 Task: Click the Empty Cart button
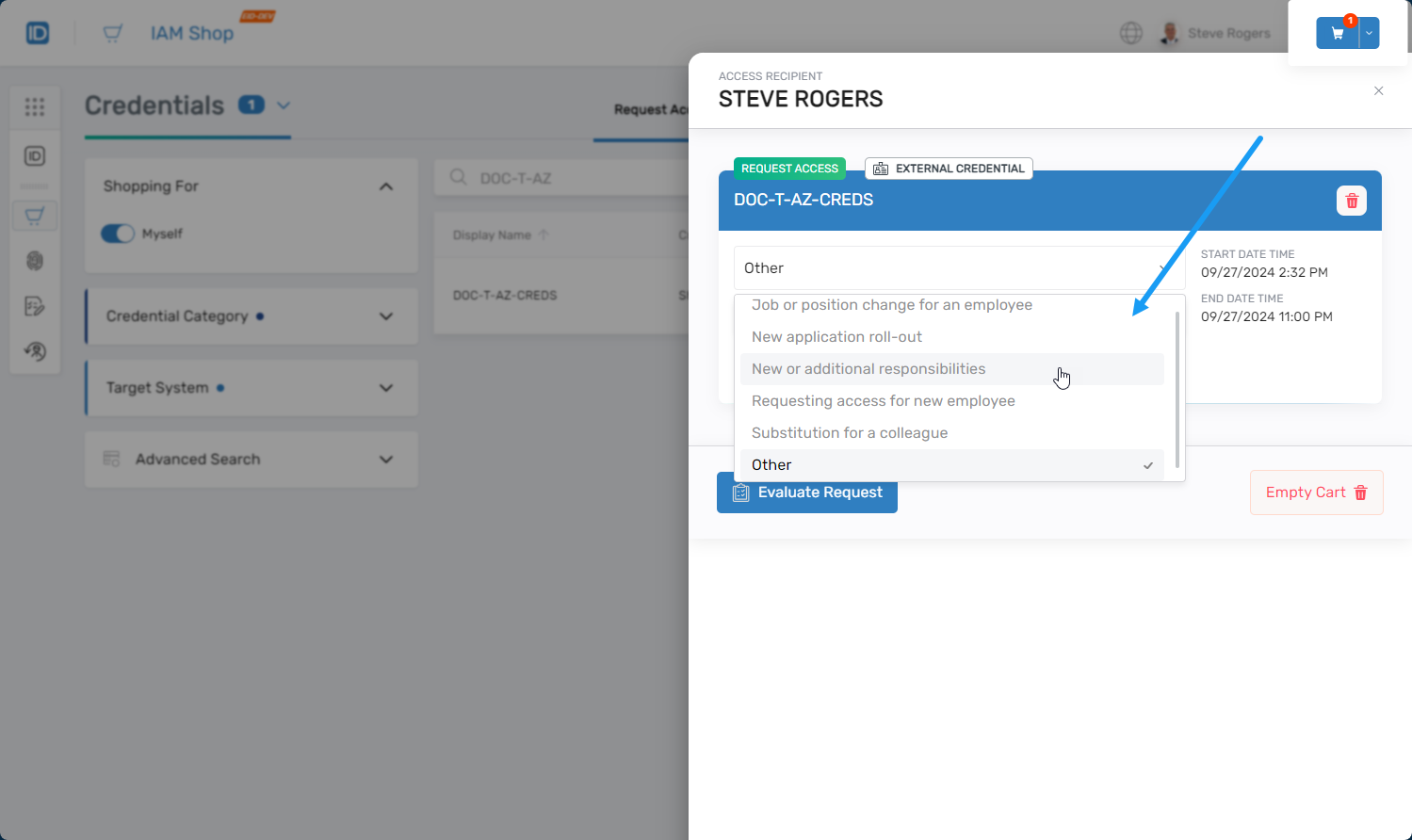[x=1316, y=493]
